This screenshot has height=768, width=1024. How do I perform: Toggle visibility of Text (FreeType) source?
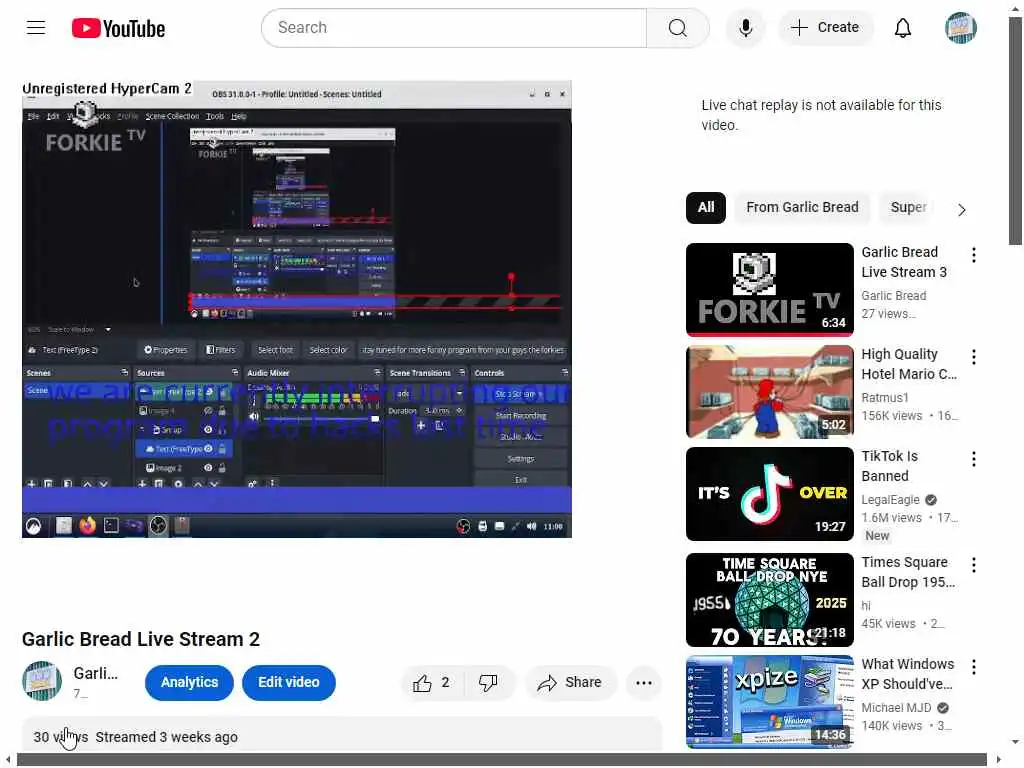pos(208,449)
